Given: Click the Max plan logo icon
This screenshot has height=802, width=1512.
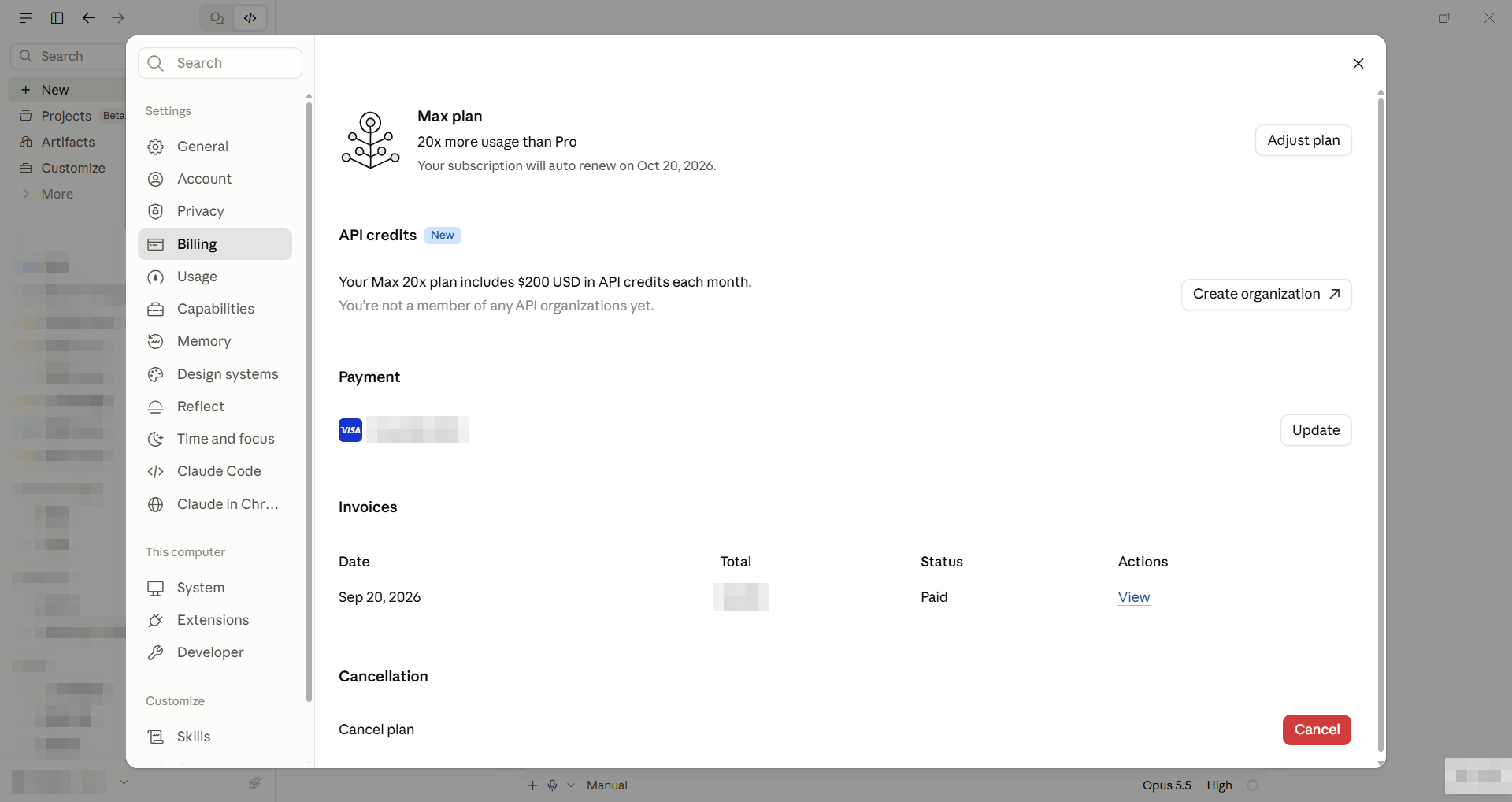Looking at the screenshot, I should coord(370,140).
